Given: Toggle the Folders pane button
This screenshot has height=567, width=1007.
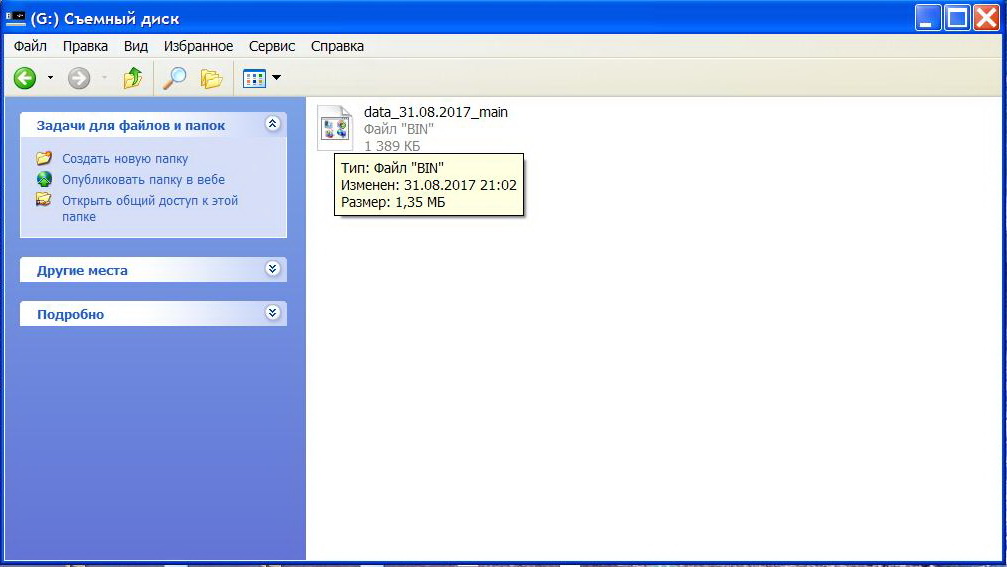Looking at the screenshot, I should (x=210, y=78).
